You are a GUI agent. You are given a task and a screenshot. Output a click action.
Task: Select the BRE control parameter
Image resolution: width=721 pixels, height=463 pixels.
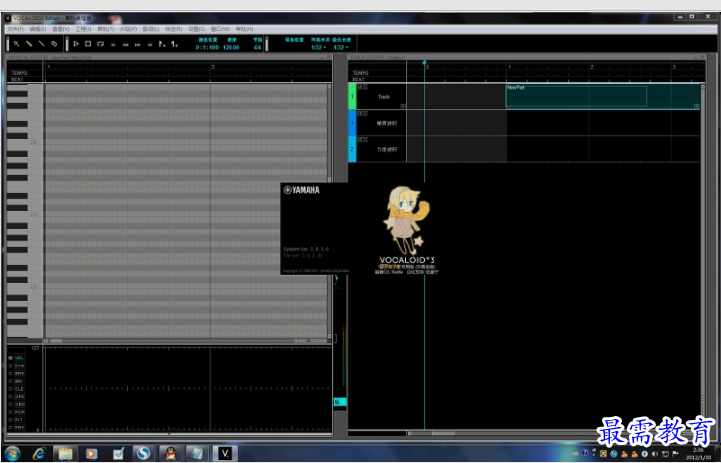click(18, 374)
